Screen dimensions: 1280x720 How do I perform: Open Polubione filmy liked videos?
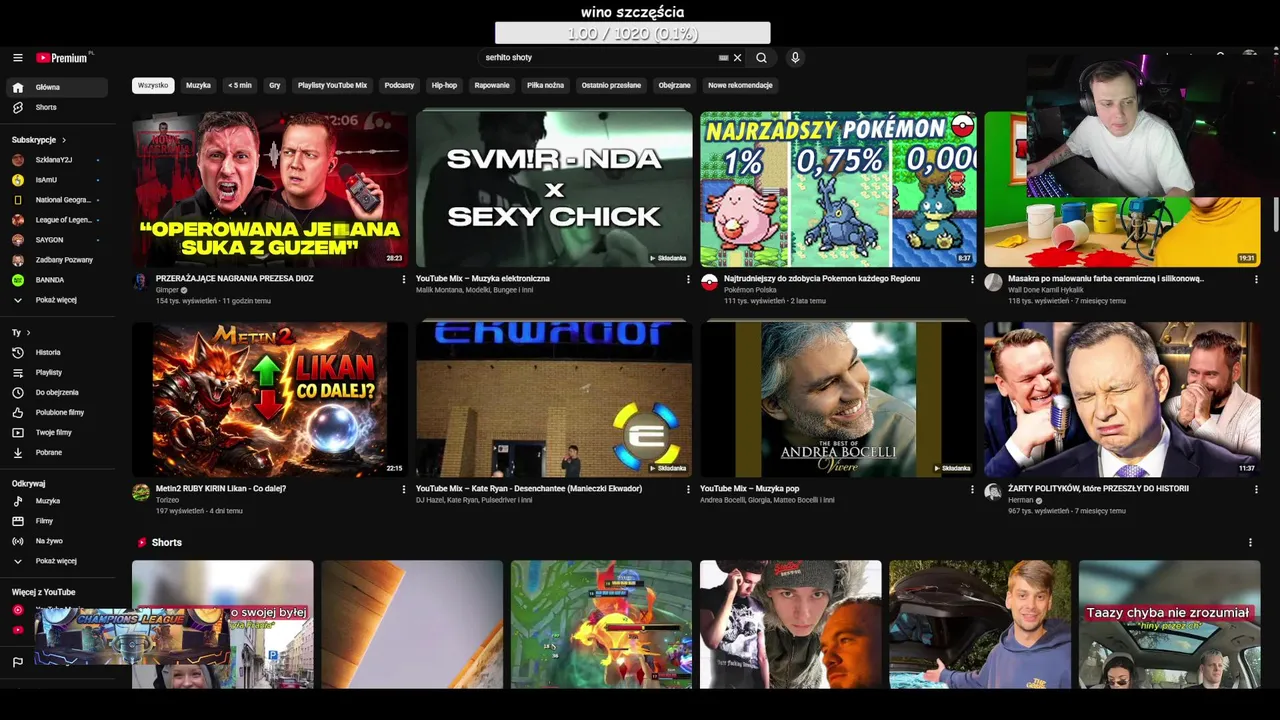pyautogui.click(x=59, y=412)
